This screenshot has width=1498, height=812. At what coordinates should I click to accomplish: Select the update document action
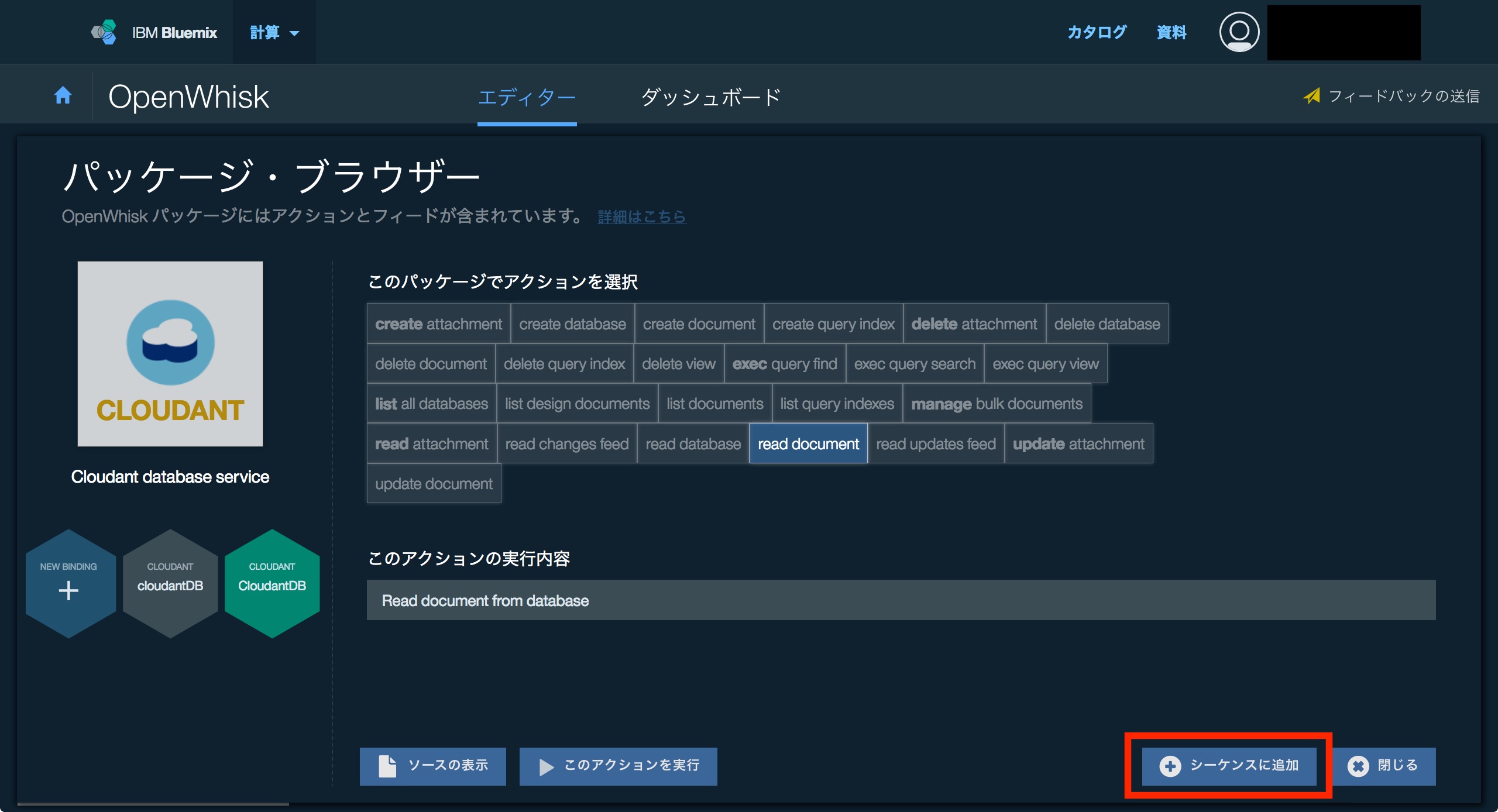click(434, 483)
